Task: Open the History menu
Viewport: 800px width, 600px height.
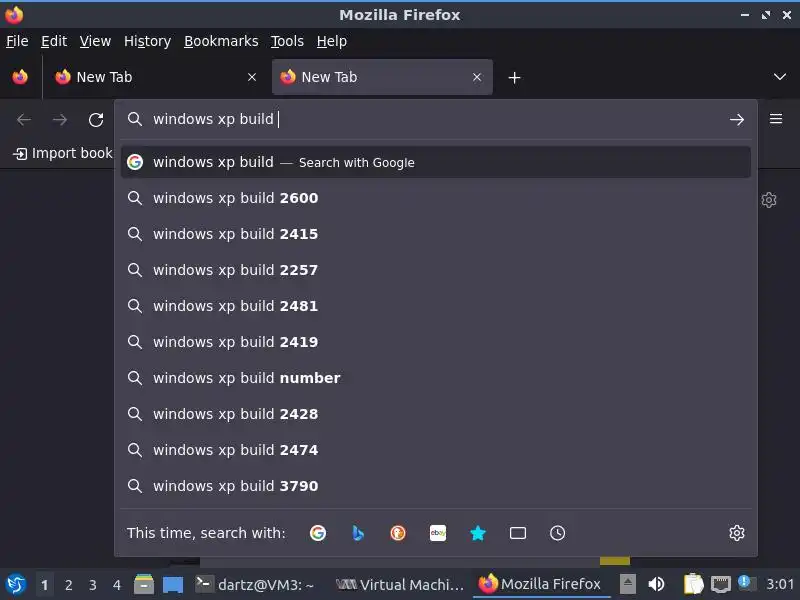Action: tap(147, 41)
